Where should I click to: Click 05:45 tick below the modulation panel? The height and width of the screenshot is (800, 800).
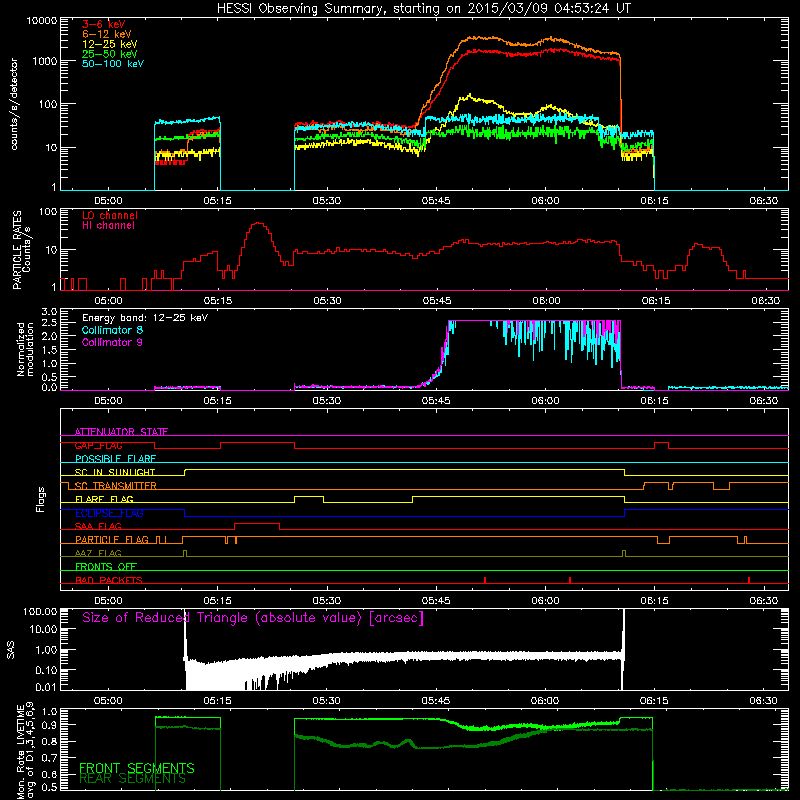pyautogui.click(x=436, y=401)
